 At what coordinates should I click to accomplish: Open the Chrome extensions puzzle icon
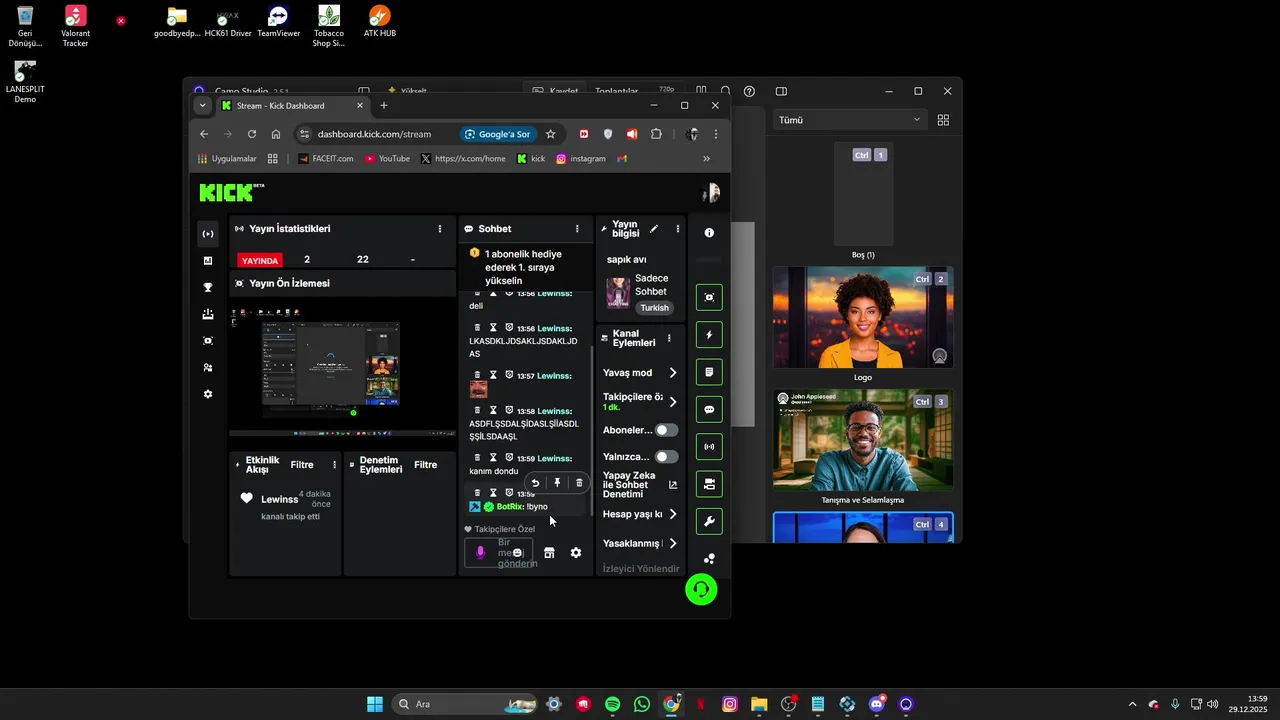656,134
